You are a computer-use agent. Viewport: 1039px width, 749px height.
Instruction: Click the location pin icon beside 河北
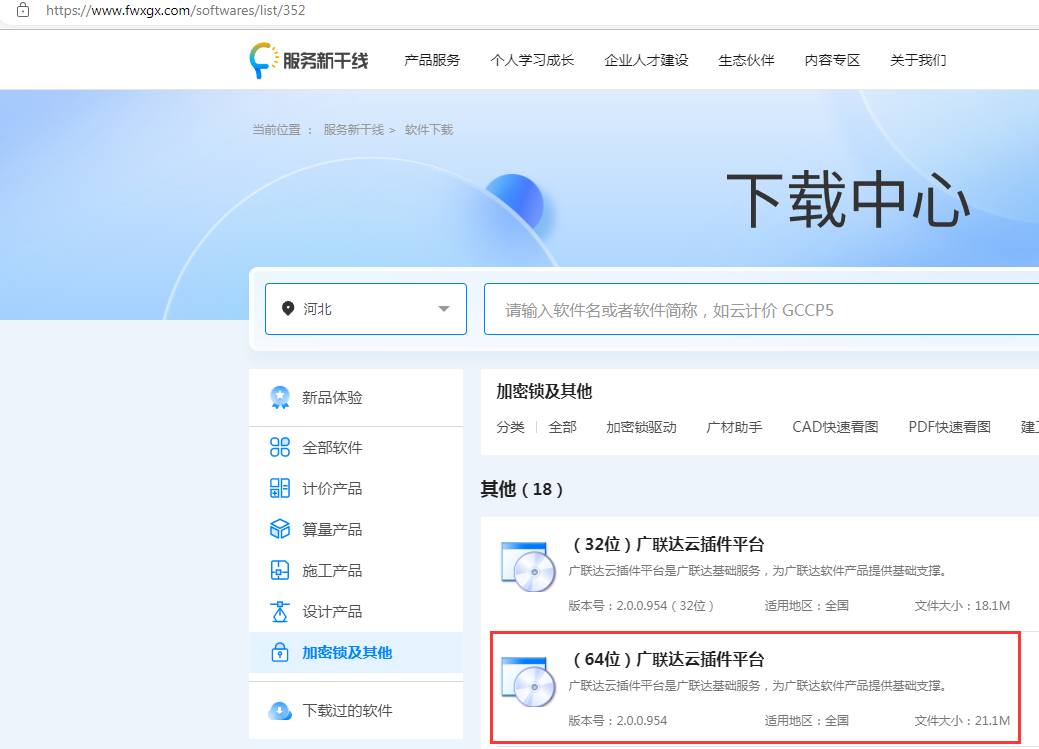click(x=288, y=308)
